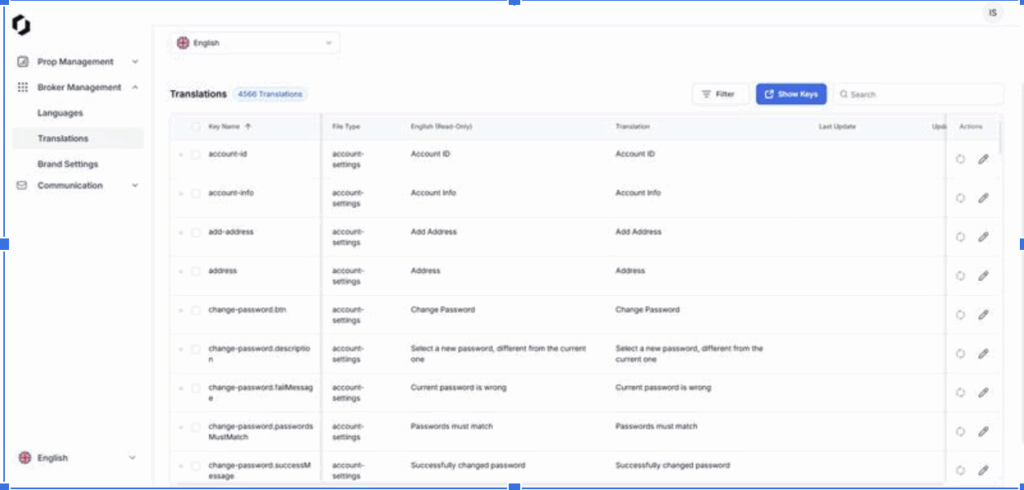Click the reset icon for address row
The height and width of the screenshot is (490, 1024).
(960, 276)
